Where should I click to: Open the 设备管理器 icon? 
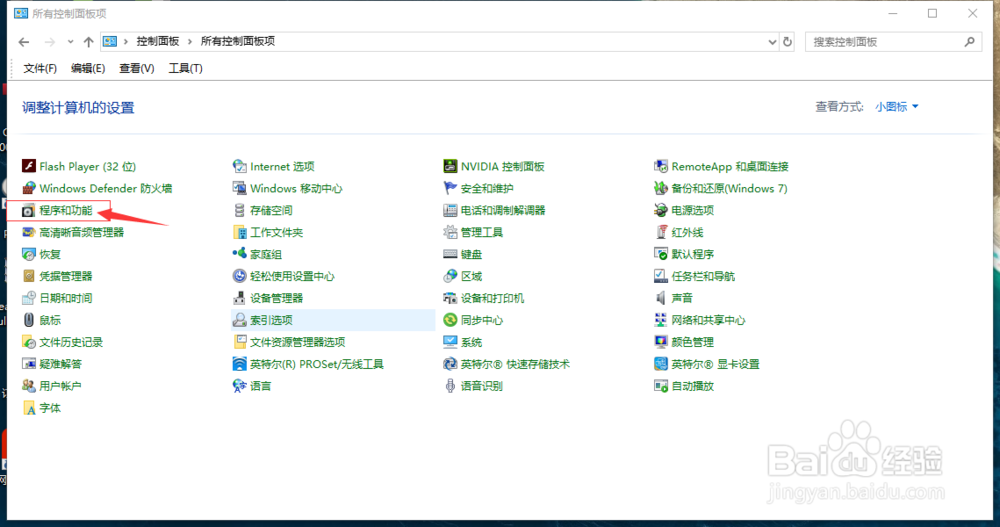point(239,298)
